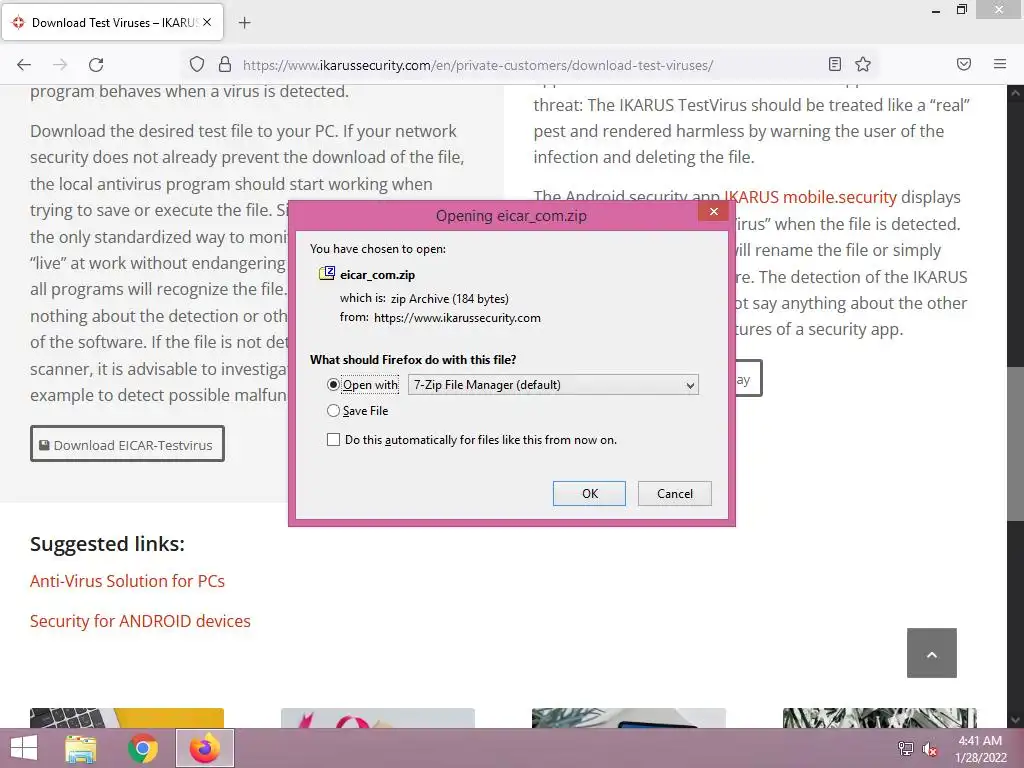
Task: Click the Suggested links heading
Action: coord(107,543)
